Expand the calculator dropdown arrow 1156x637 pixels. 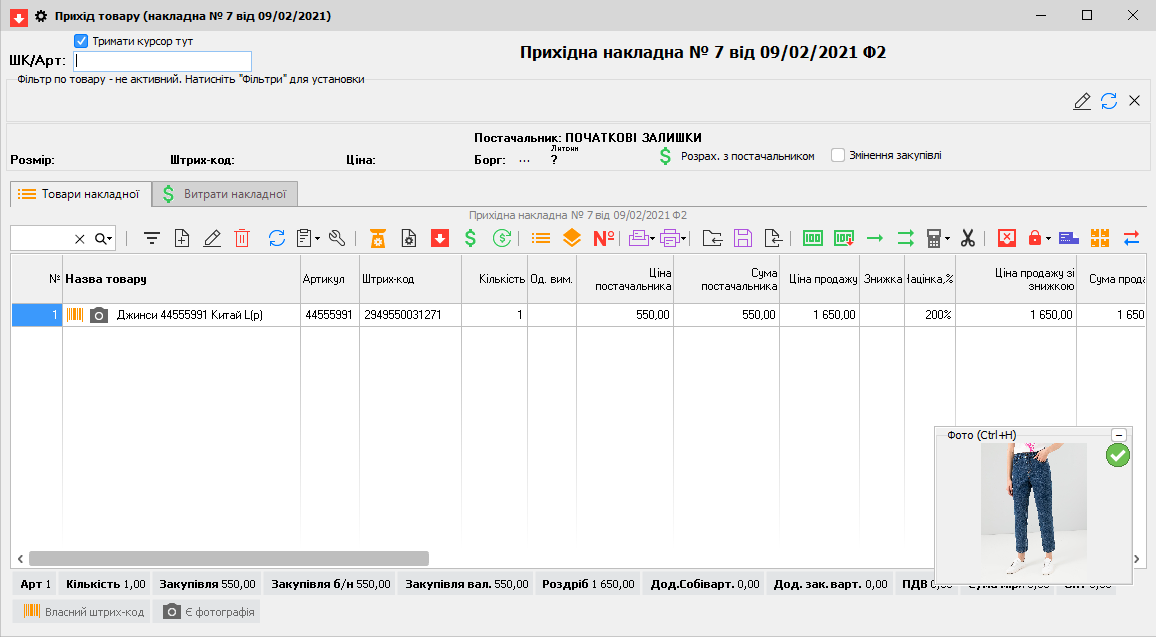(946, 239)
